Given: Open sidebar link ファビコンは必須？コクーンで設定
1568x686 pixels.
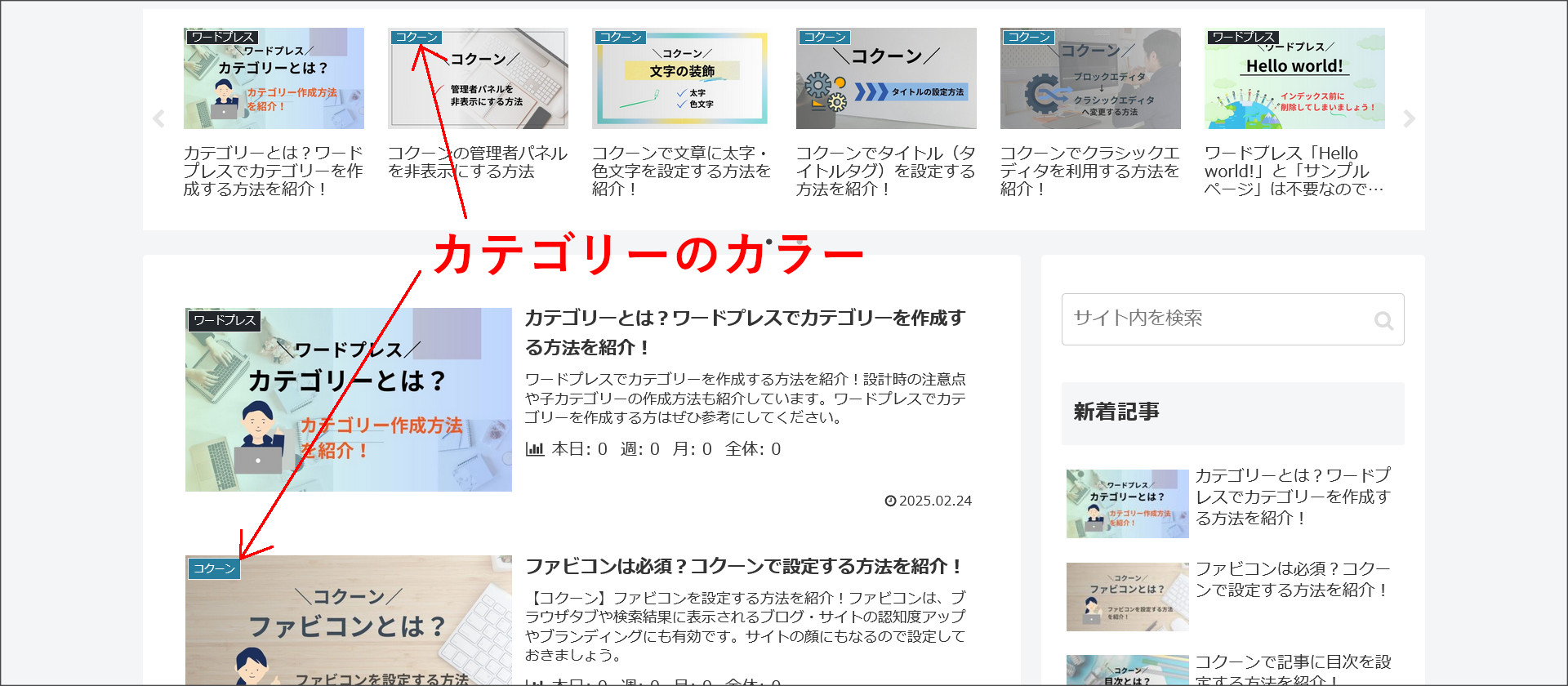Looking at the screenshot, I should [x=1294, y=579].
